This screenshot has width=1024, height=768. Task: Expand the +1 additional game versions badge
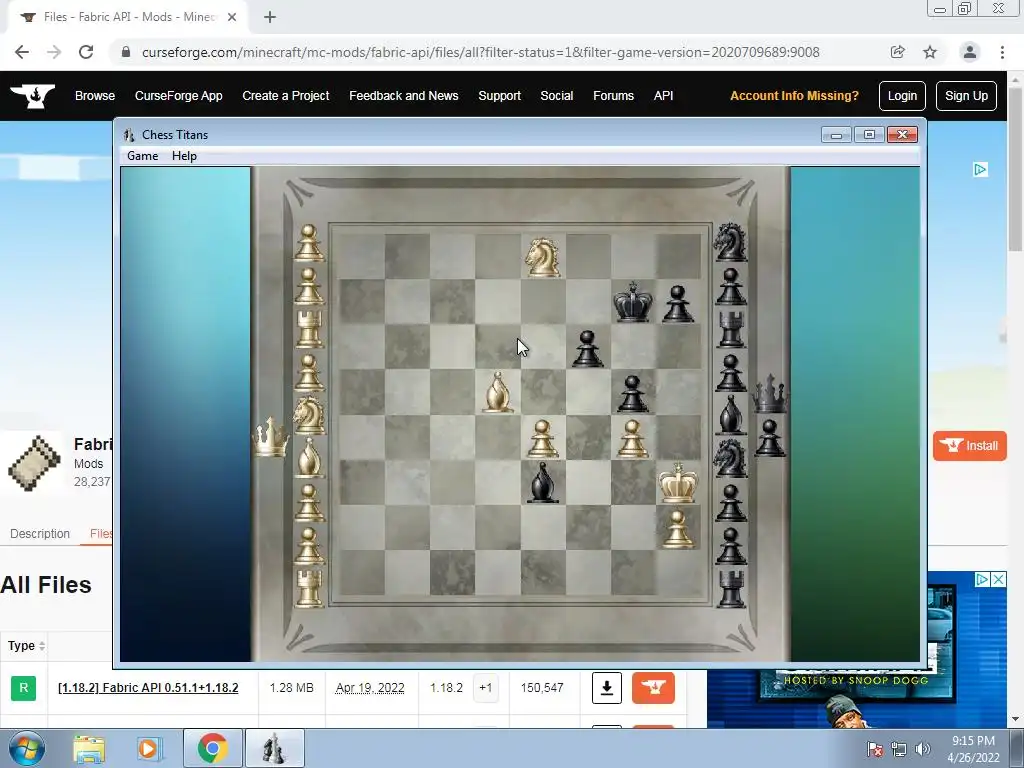[x=485, y=688]
